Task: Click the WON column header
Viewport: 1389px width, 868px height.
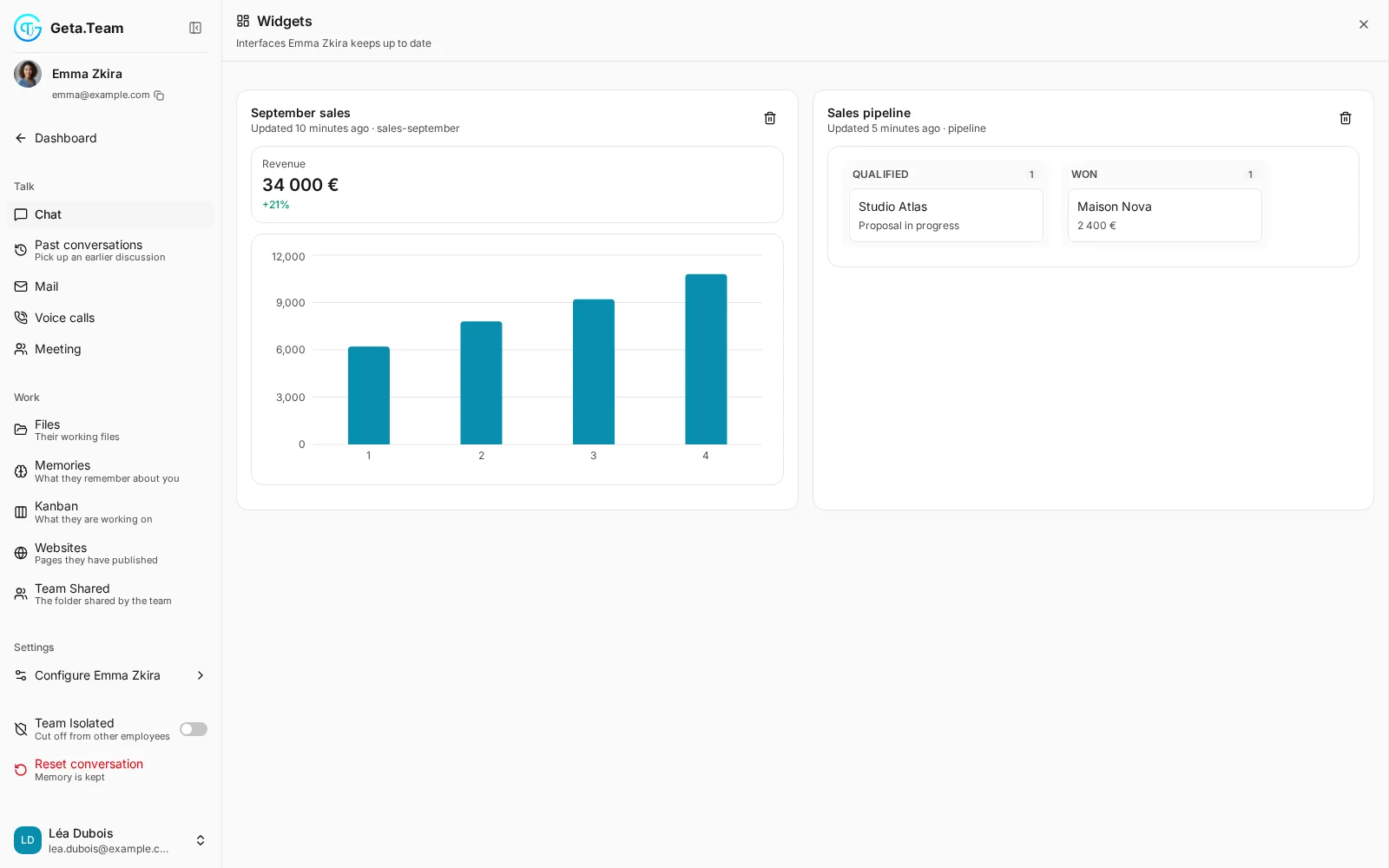Action: click(1084, 174)
